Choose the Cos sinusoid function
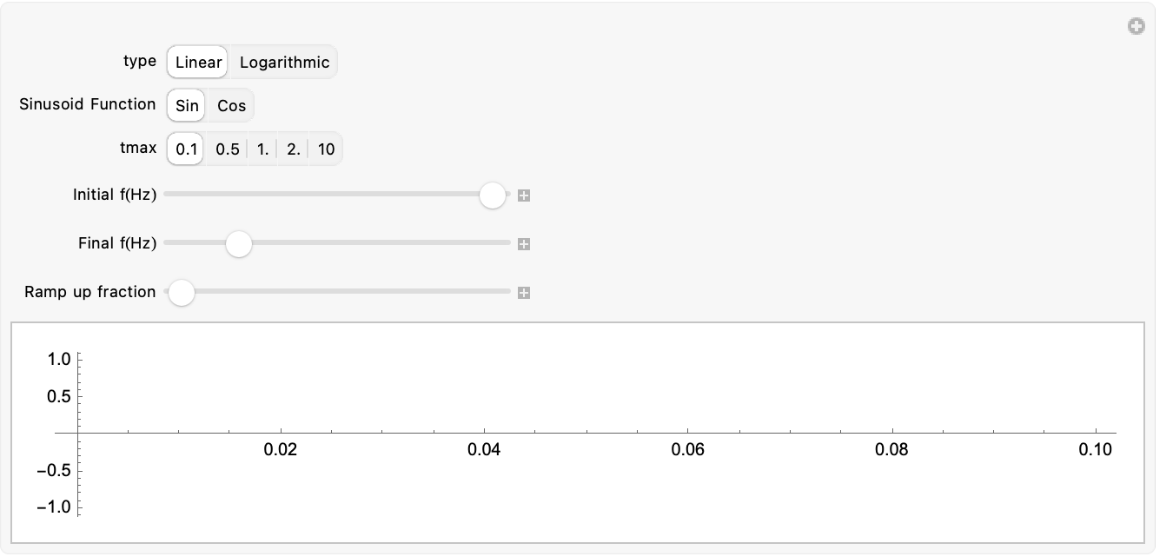Image resolution: width=1156 pixels, height=558 pixels. [x=231, y=105]
